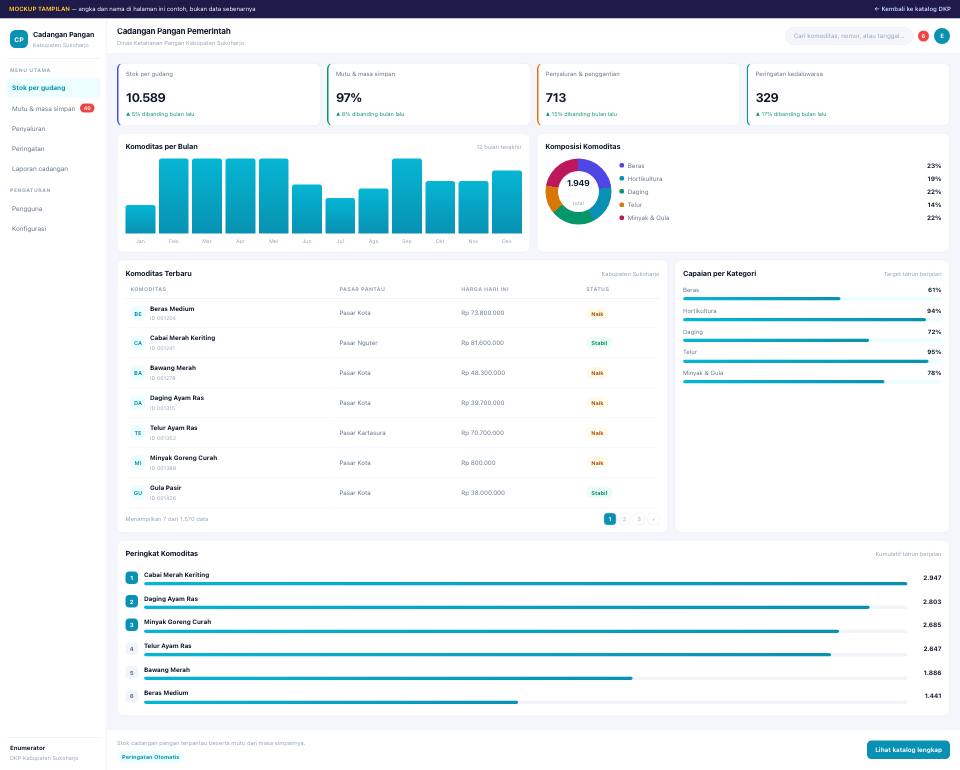
Task: Click the DA avatar for Daging Ayam Ras
Action: click(138, 403)
